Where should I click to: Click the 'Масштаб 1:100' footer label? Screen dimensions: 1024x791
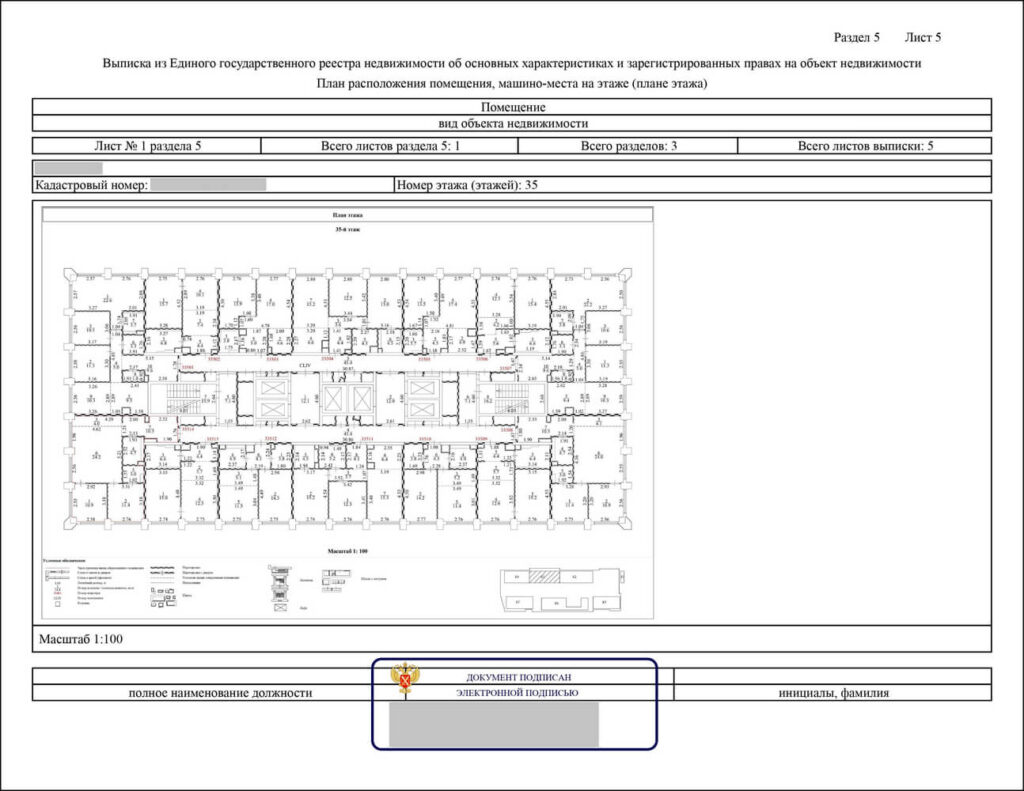coord(80,639)
